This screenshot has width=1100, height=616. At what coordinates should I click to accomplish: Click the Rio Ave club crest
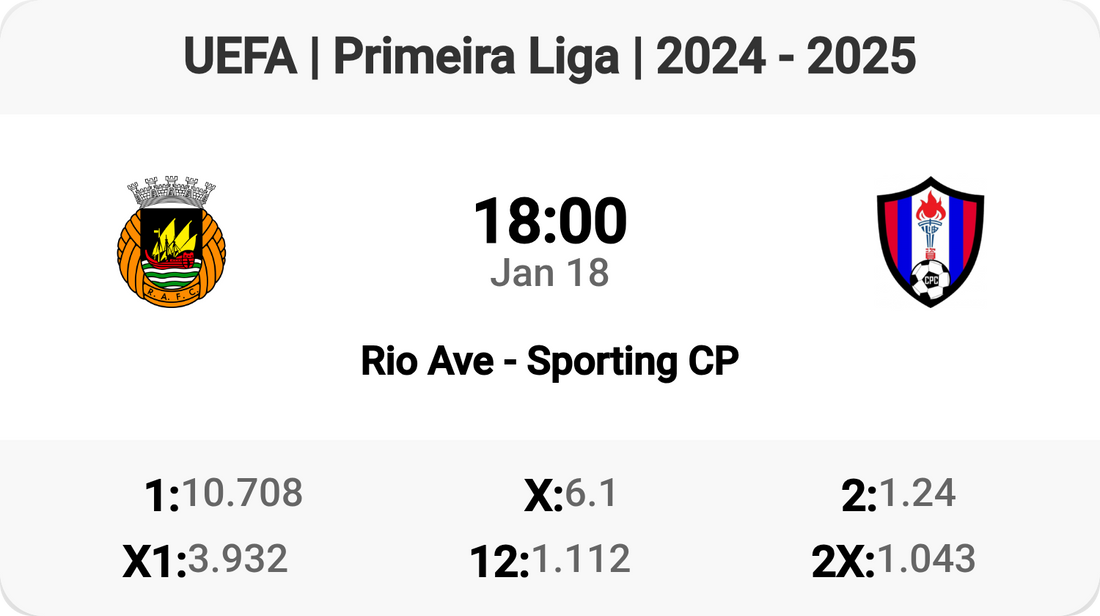[x=169, y=244]
